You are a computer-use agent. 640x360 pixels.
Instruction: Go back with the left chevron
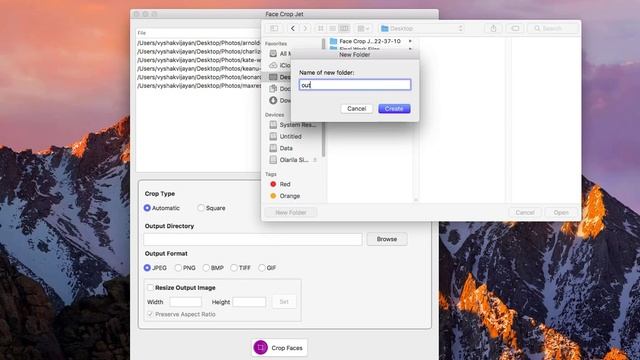[293, 28]
